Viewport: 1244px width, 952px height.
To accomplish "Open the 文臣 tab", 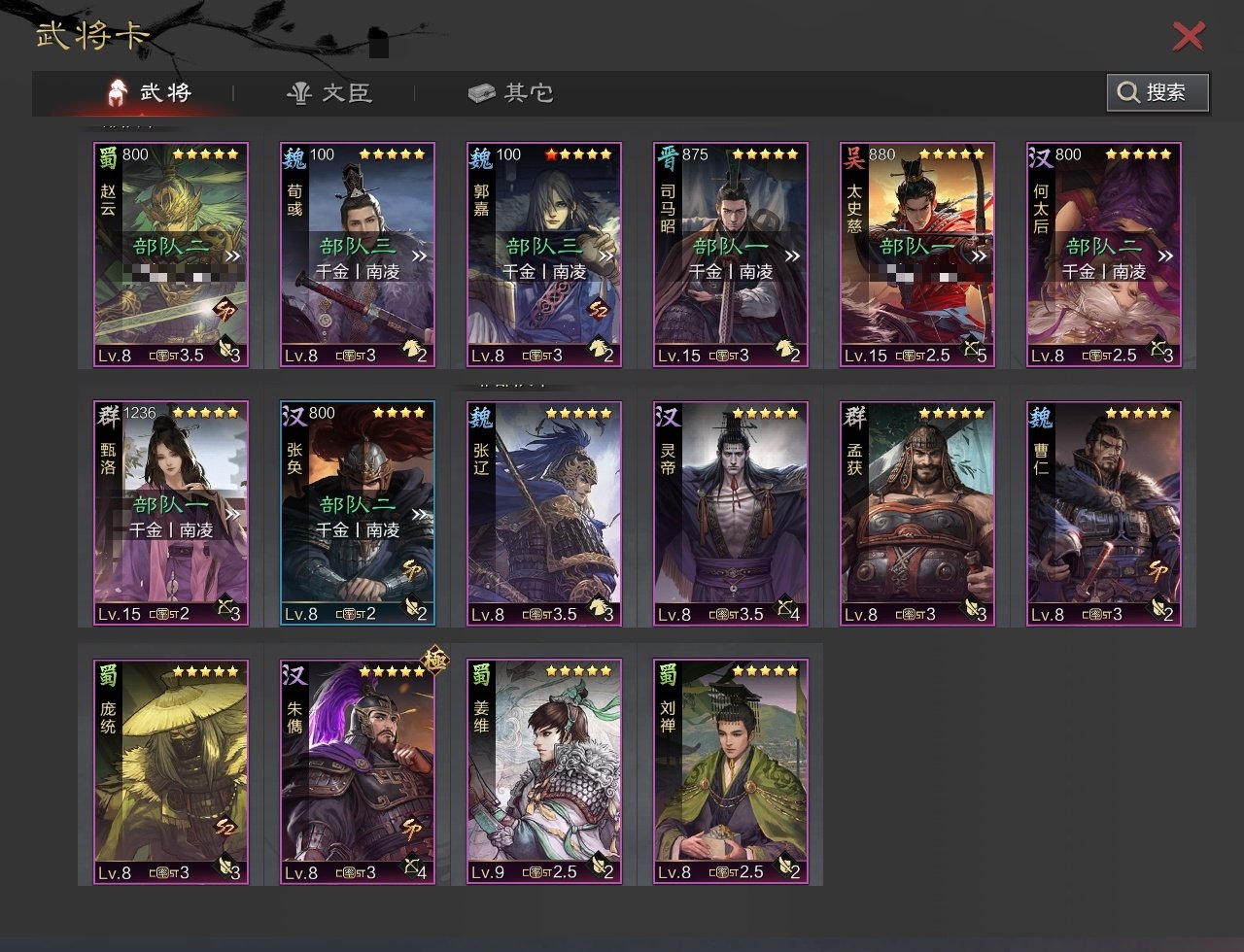I will 329,92.
